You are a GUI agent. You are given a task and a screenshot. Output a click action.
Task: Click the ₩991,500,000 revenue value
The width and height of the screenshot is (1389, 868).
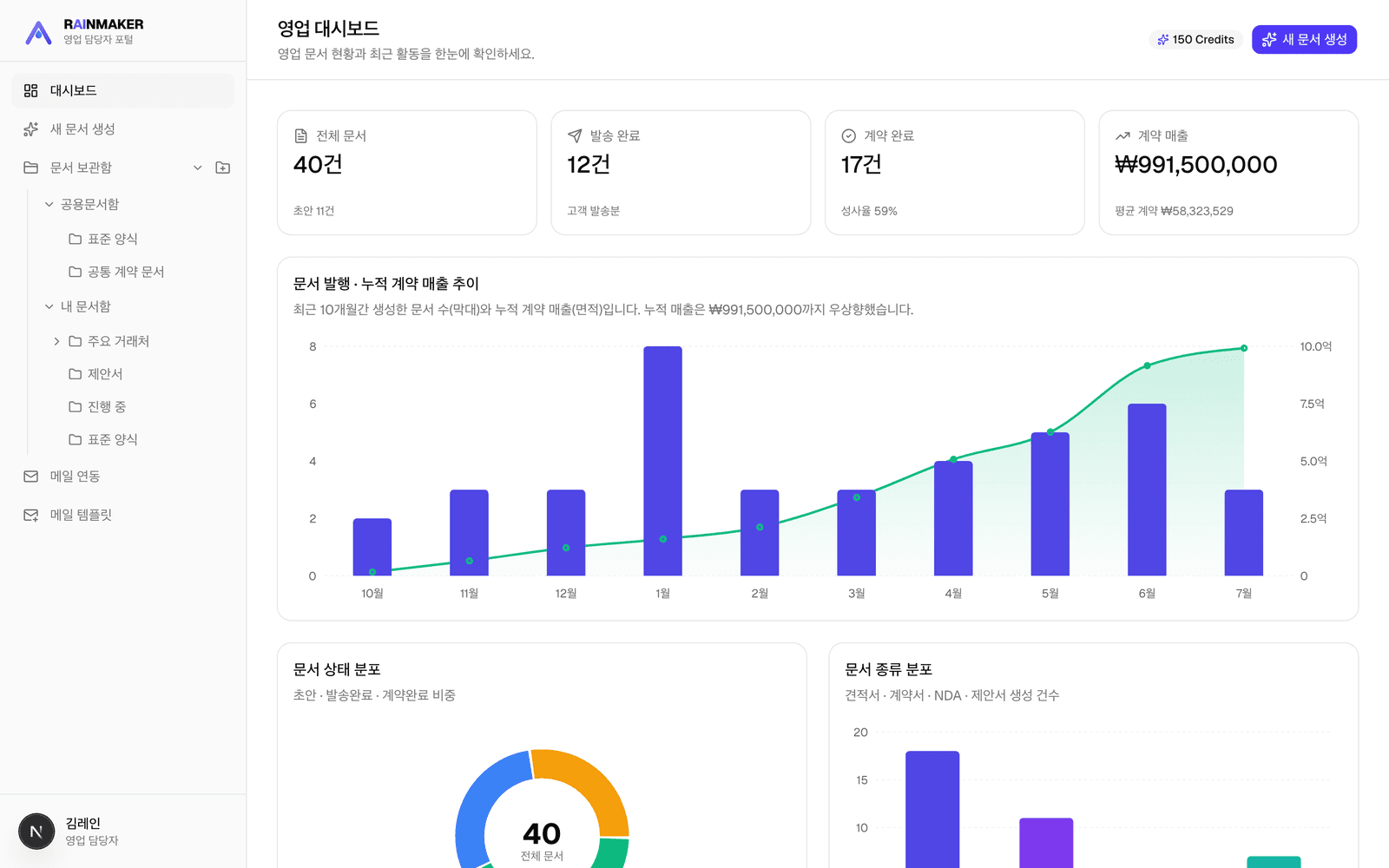click(1196, 165)
